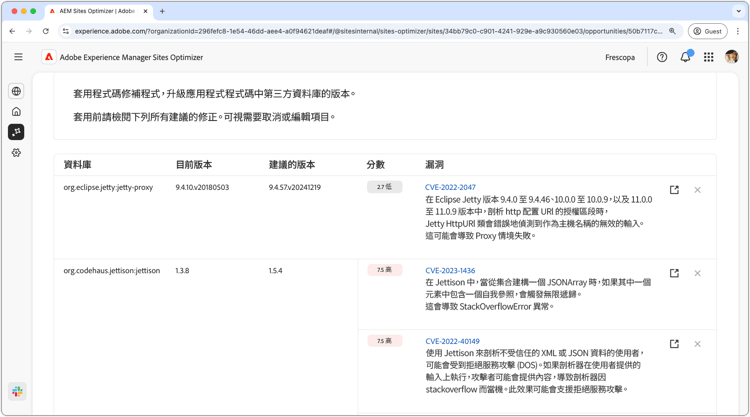Image resolution: width=750 pixels, height=417 pixels.
Task: Select org.codehaus.jettison:jettison library cell
Action: [111, 270]
